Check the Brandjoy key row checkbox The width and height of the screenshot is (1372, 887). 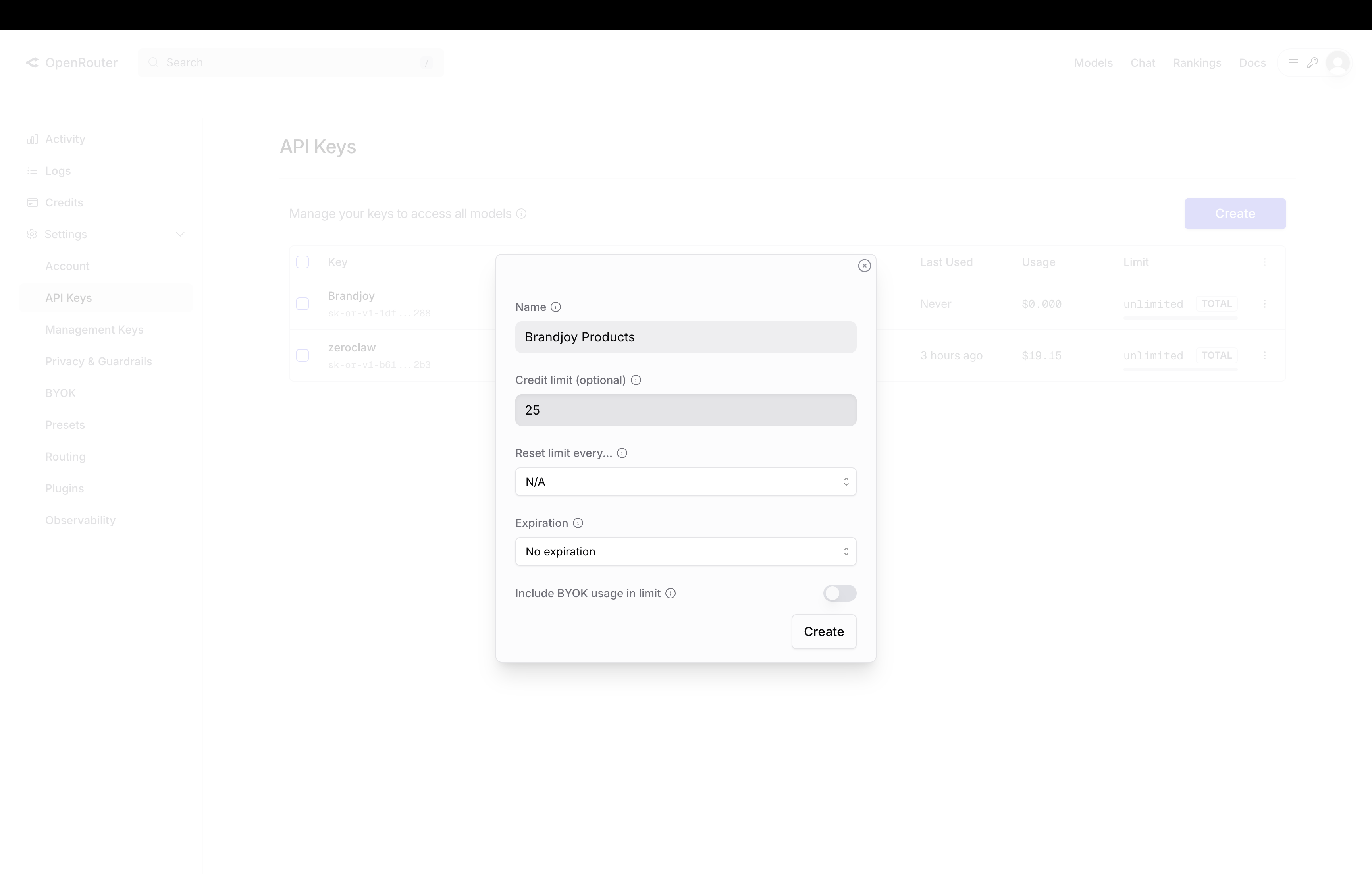303,303
